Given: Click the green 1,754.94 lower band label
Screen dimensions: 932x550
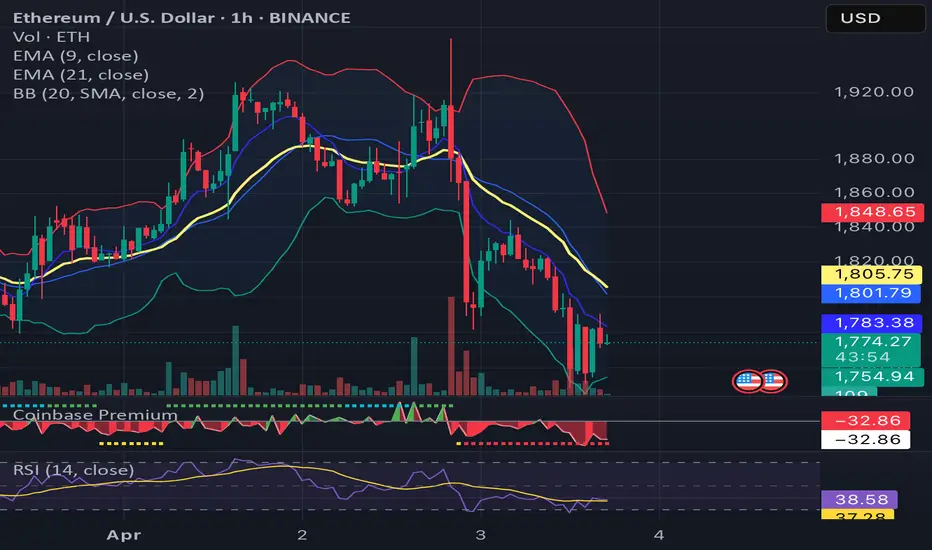Looking at the screenshot, I should click(873, 376).
